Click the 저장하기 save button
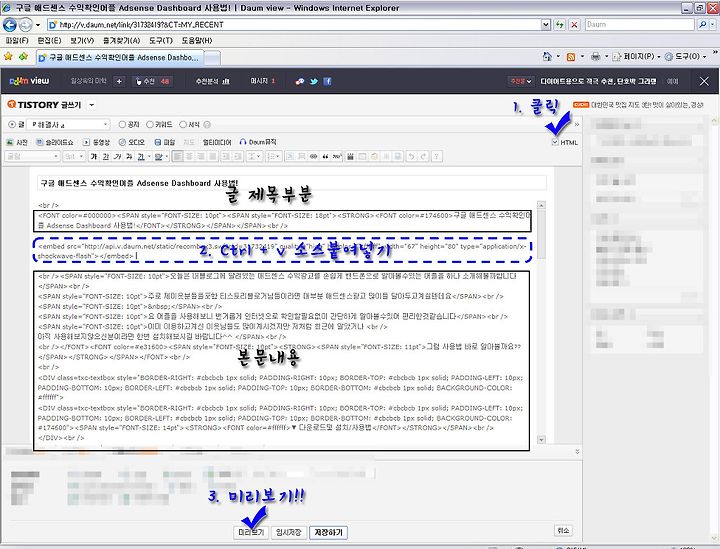Image resolution: width=720 pixels, height=549 pixels. tap(328, 532)
